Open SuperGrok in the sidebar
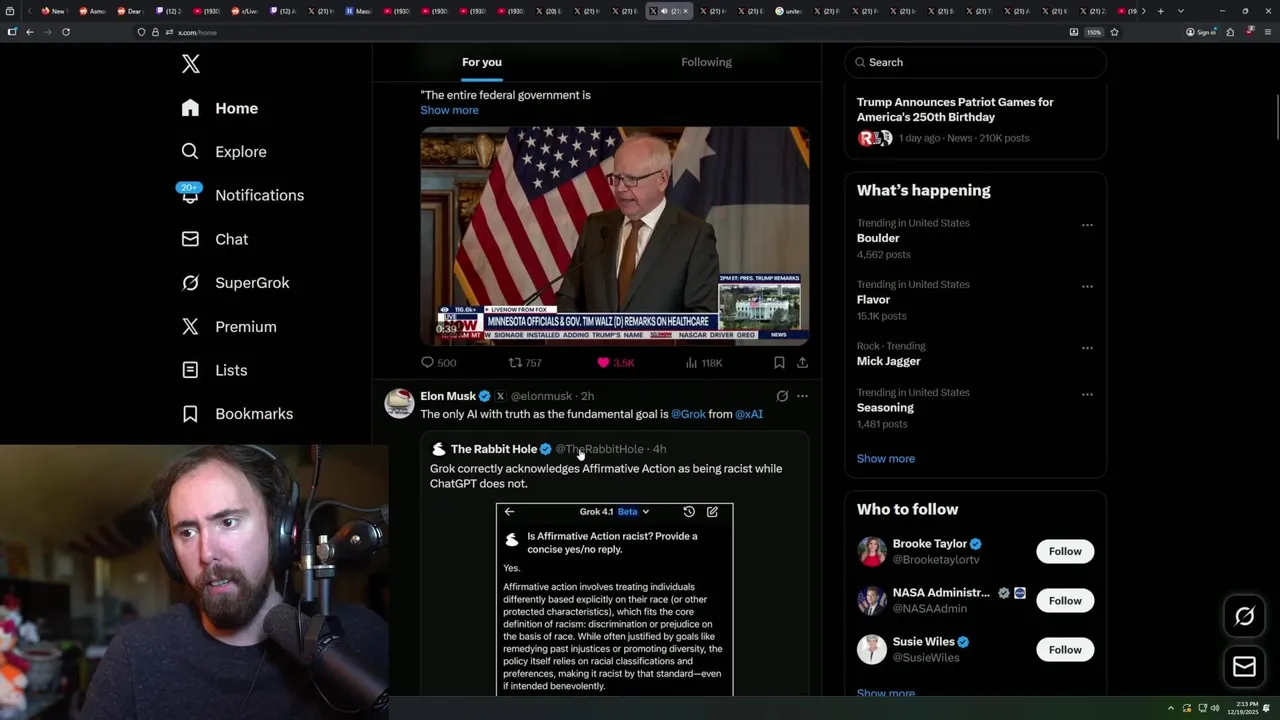This screenshot has width=1280, height=720. pos(235,283)
